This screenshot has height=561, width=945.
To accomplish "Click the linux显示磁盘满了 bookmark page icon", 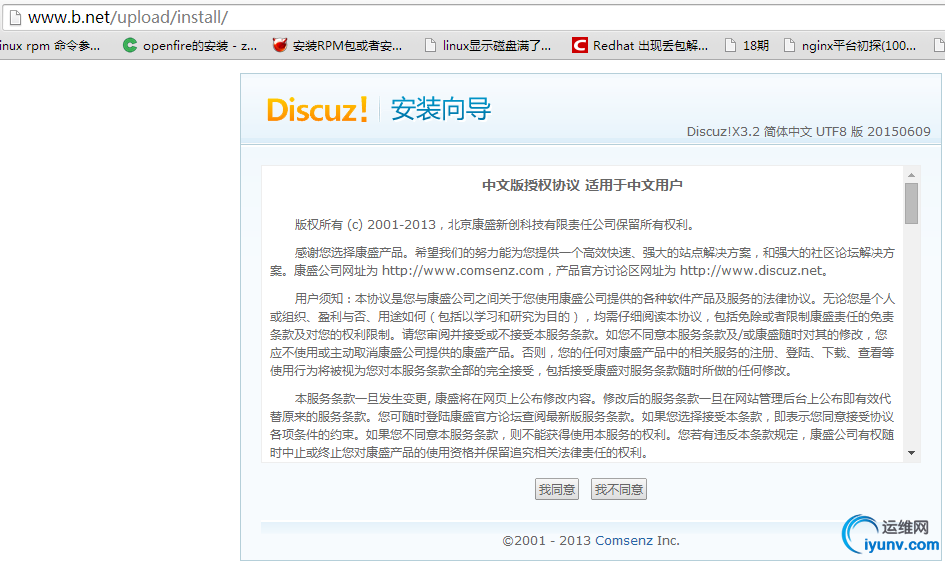I will point(430,45).
